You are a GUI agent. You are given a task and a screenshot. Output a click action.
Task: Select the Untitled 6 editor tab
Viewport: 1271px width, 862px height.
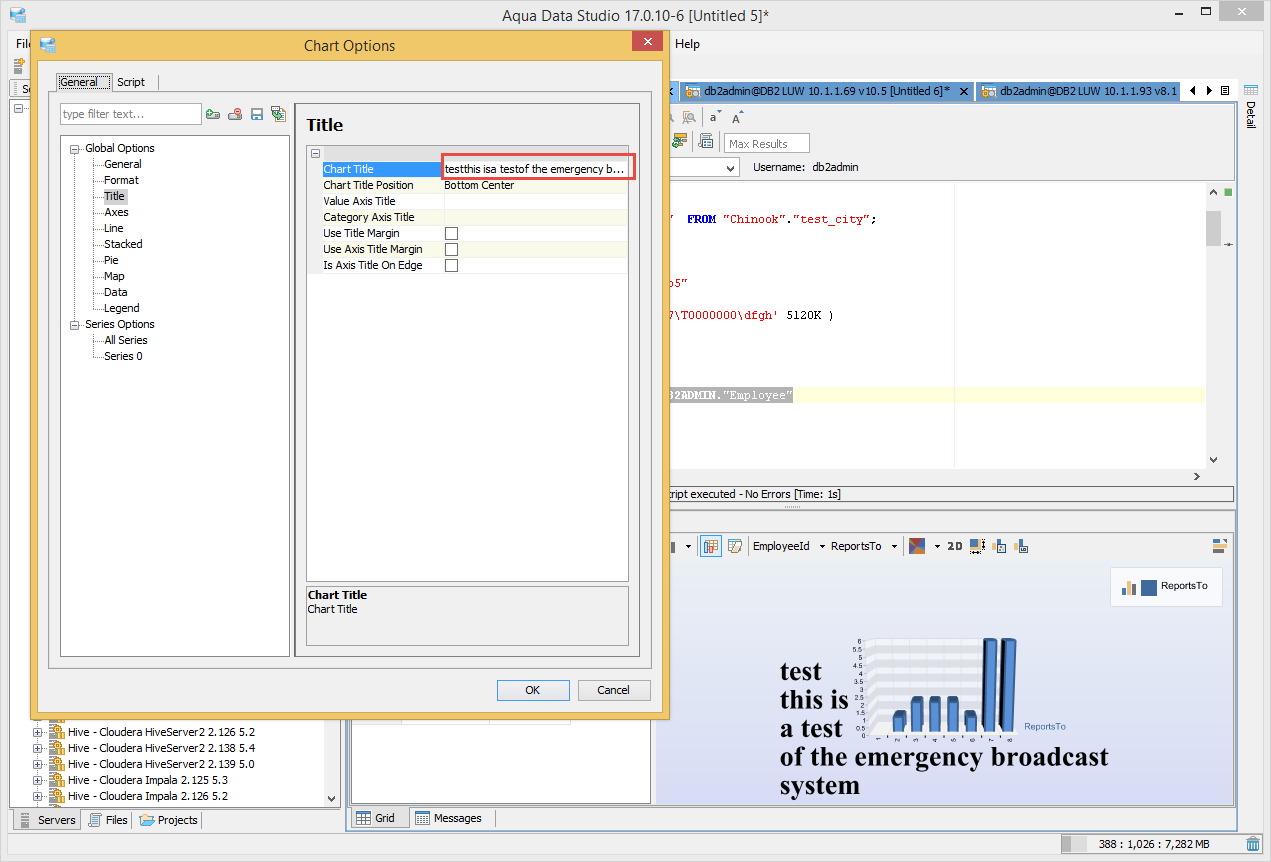[826, 91]
